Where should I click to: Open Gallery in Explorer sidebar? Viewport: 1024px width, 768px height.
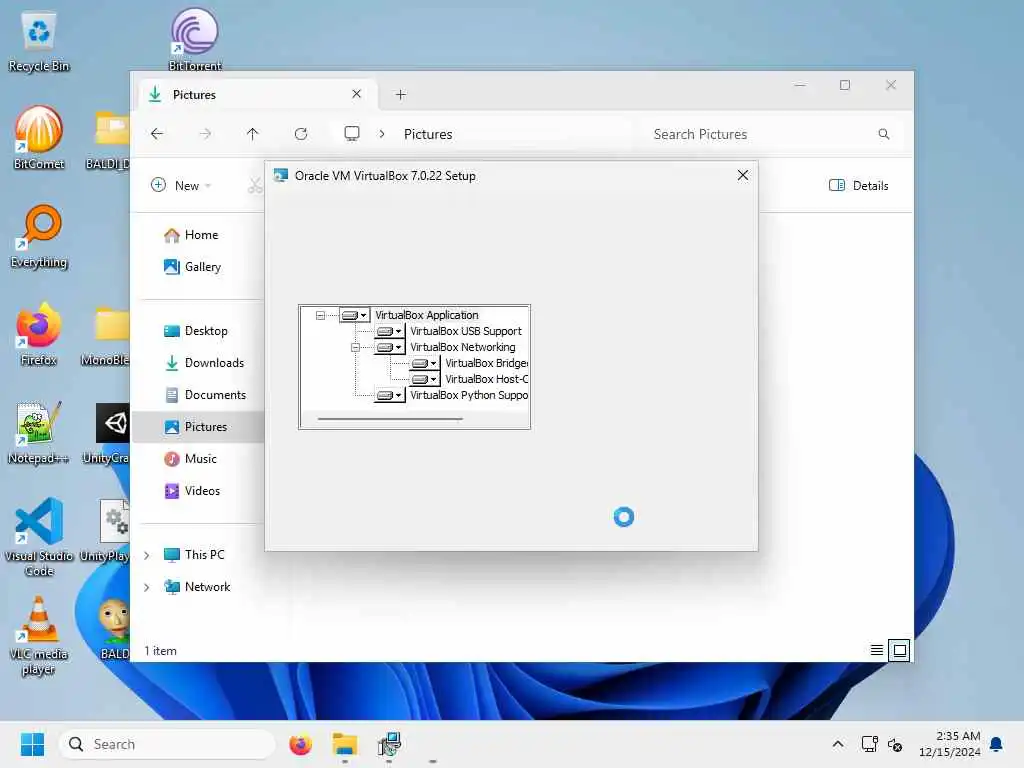(x=193, y=266)
